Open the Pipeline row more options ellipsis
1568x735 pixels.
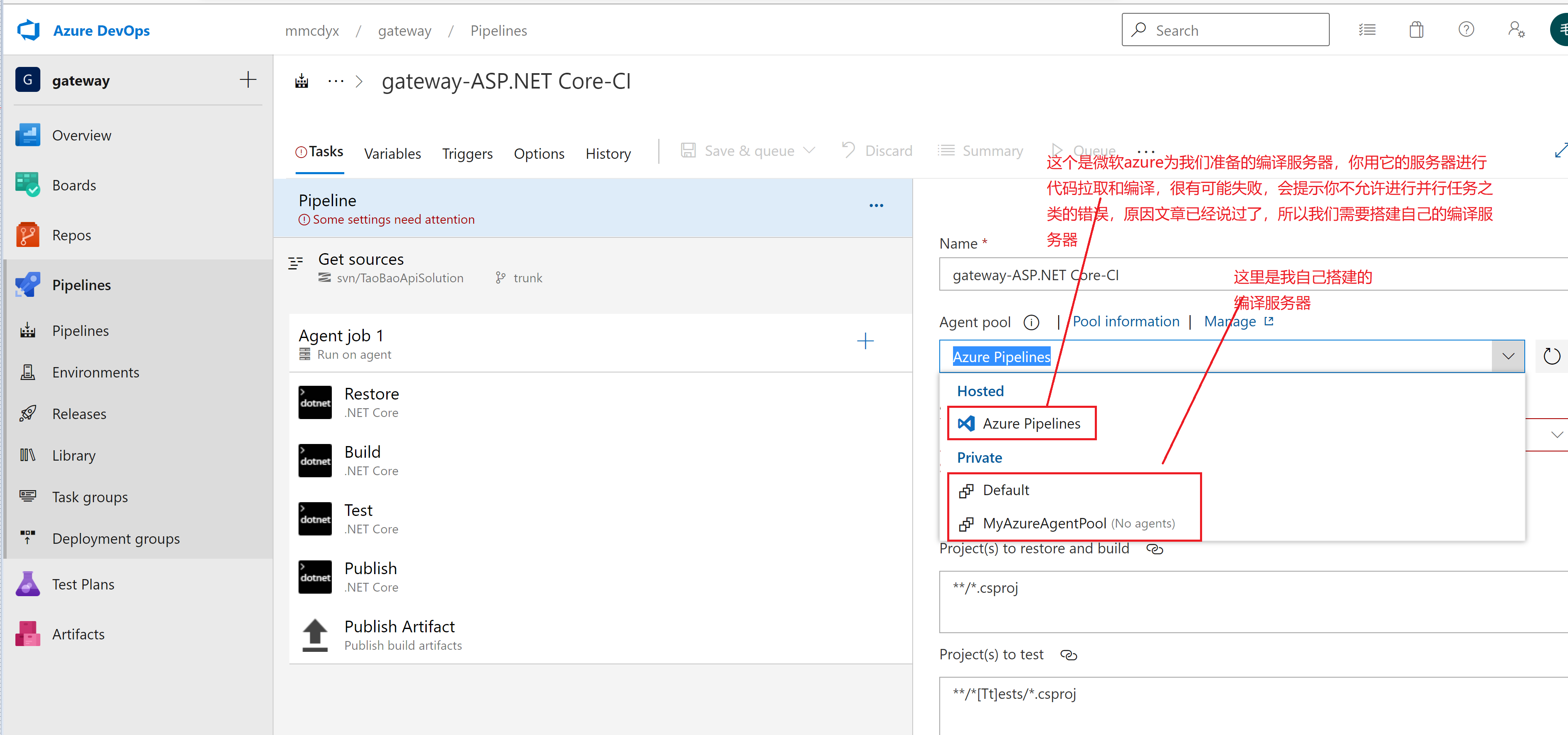pos(876,206)
